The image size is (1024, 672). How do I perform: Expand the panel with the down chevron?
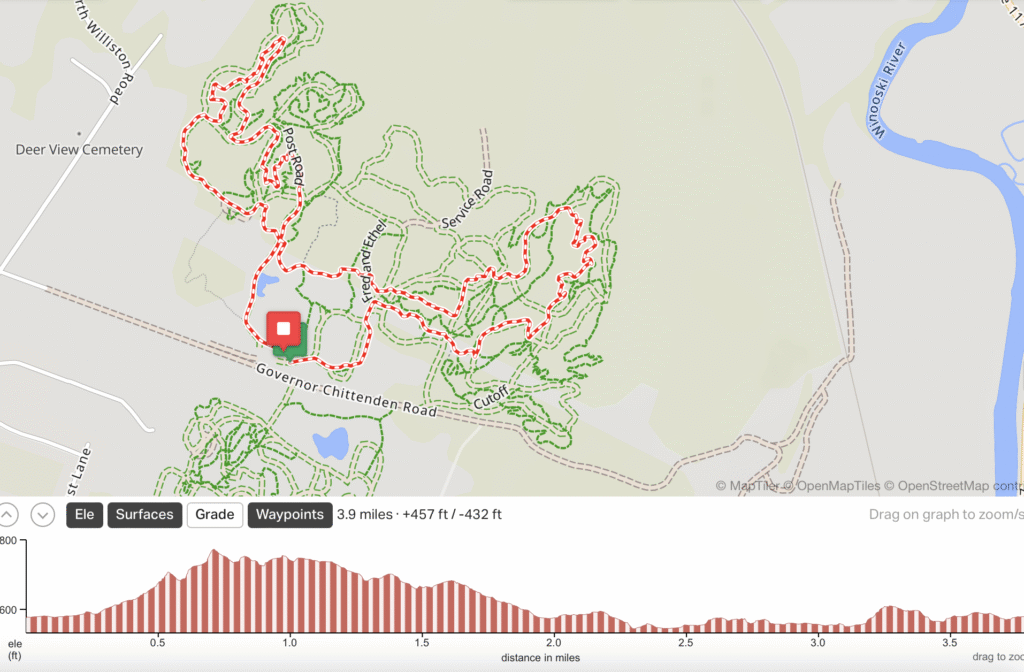point(42,515)
